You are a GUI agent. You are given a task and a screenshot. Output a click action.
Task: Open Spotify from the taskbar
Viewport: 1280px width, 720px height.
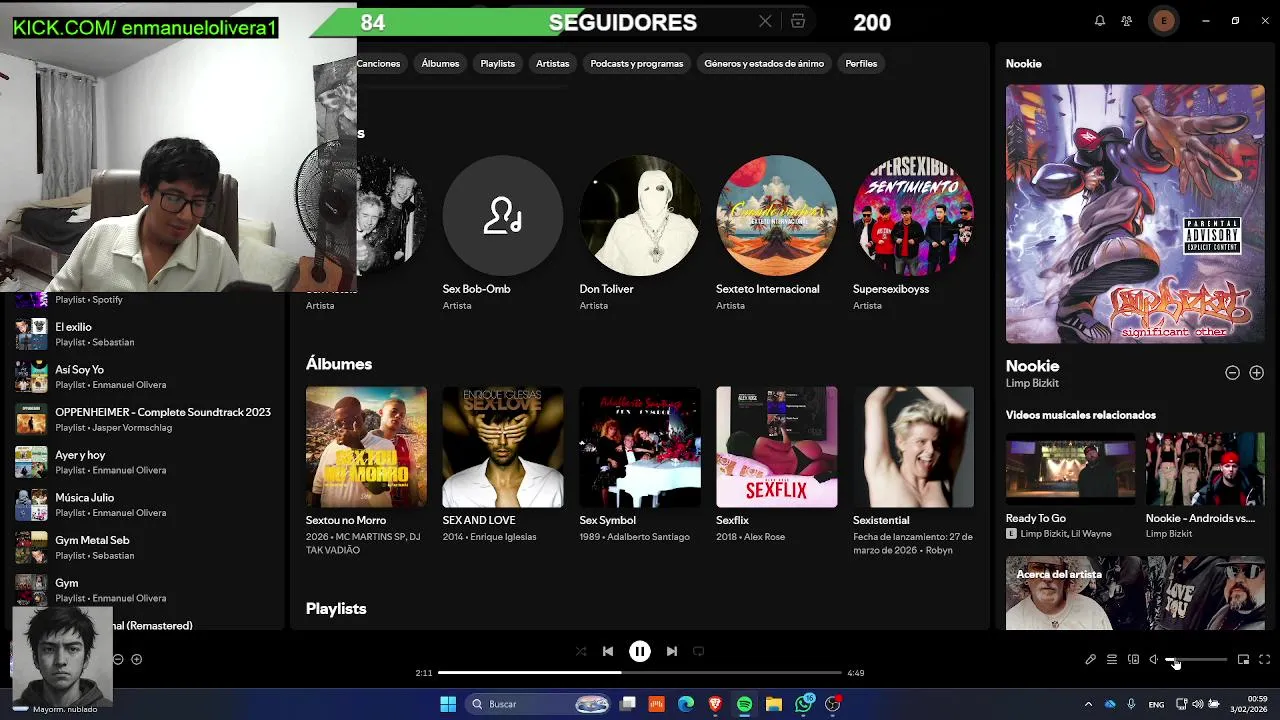[744, 704]
